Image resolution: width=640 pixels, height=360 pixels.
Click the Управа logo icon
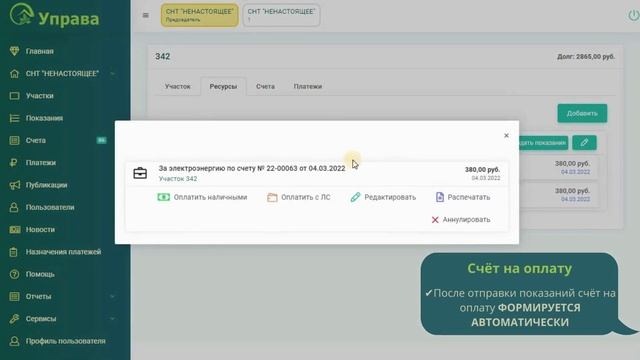22,14
